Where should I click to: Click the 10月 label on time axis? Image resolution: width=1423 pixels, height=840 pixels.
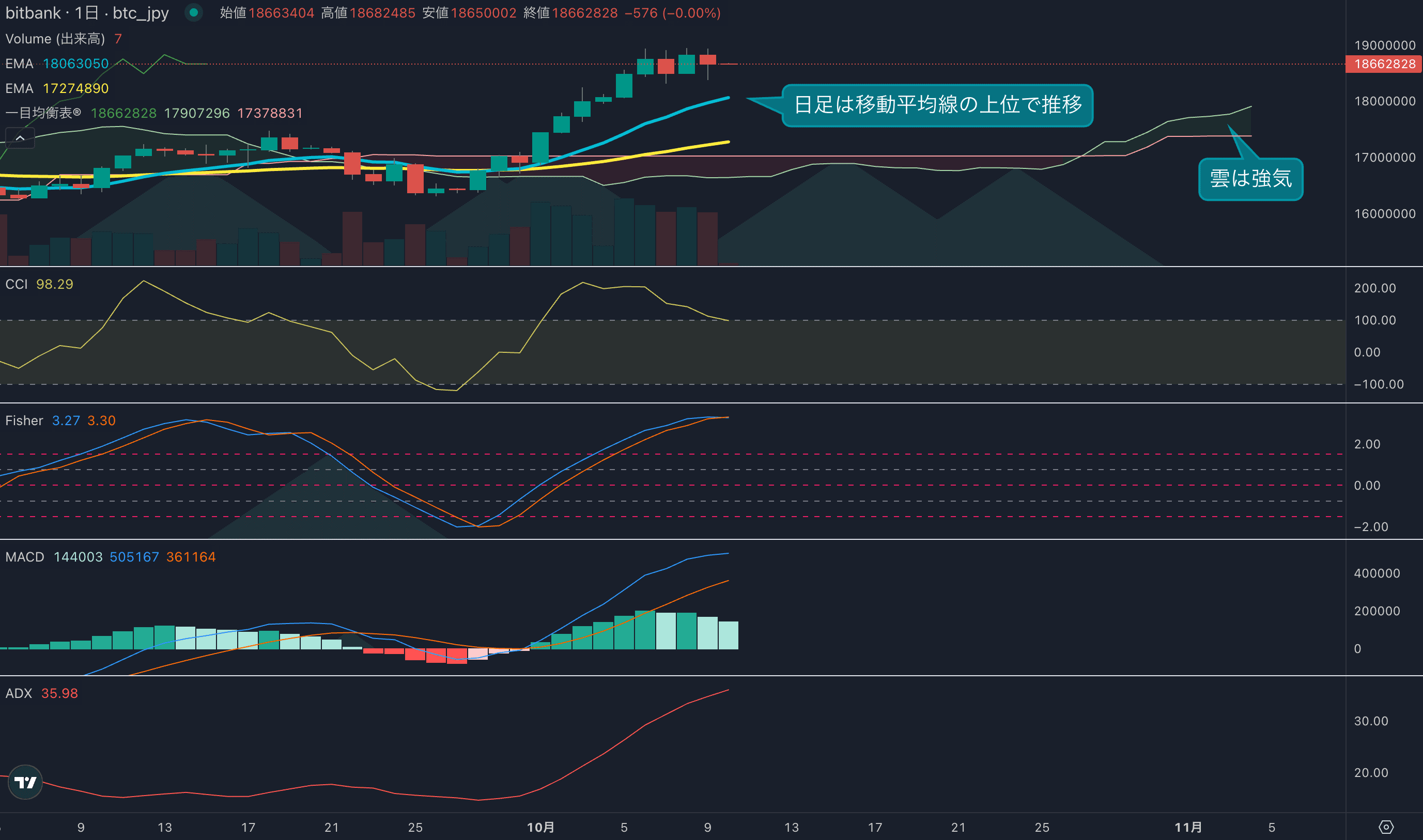[x=540, y=827]
